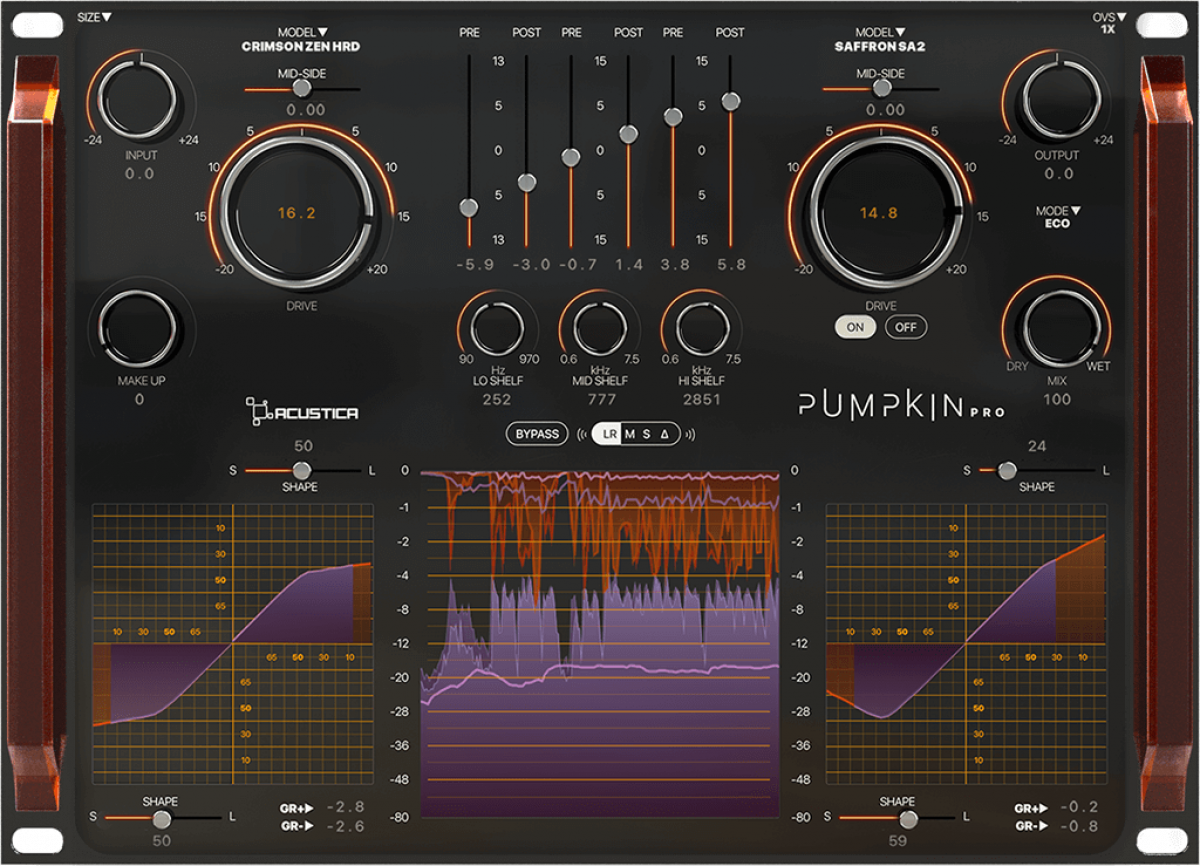1200x866 pixels.
Task: Toggle the BYPASS button
Action: click(x=537, y=434)
